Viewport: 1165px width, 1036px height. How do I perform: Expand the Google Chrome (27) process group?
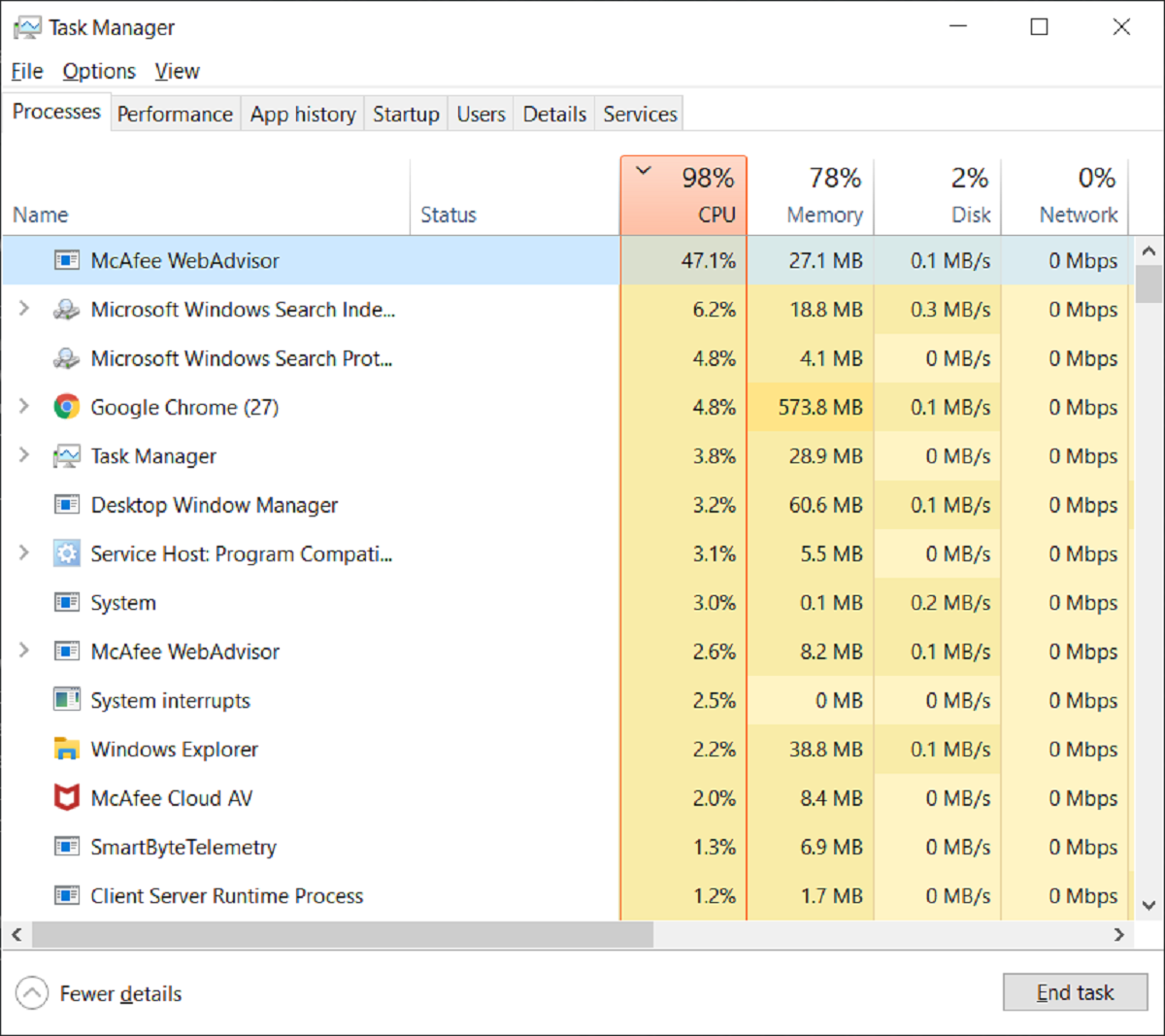click(x=24, y=406)
